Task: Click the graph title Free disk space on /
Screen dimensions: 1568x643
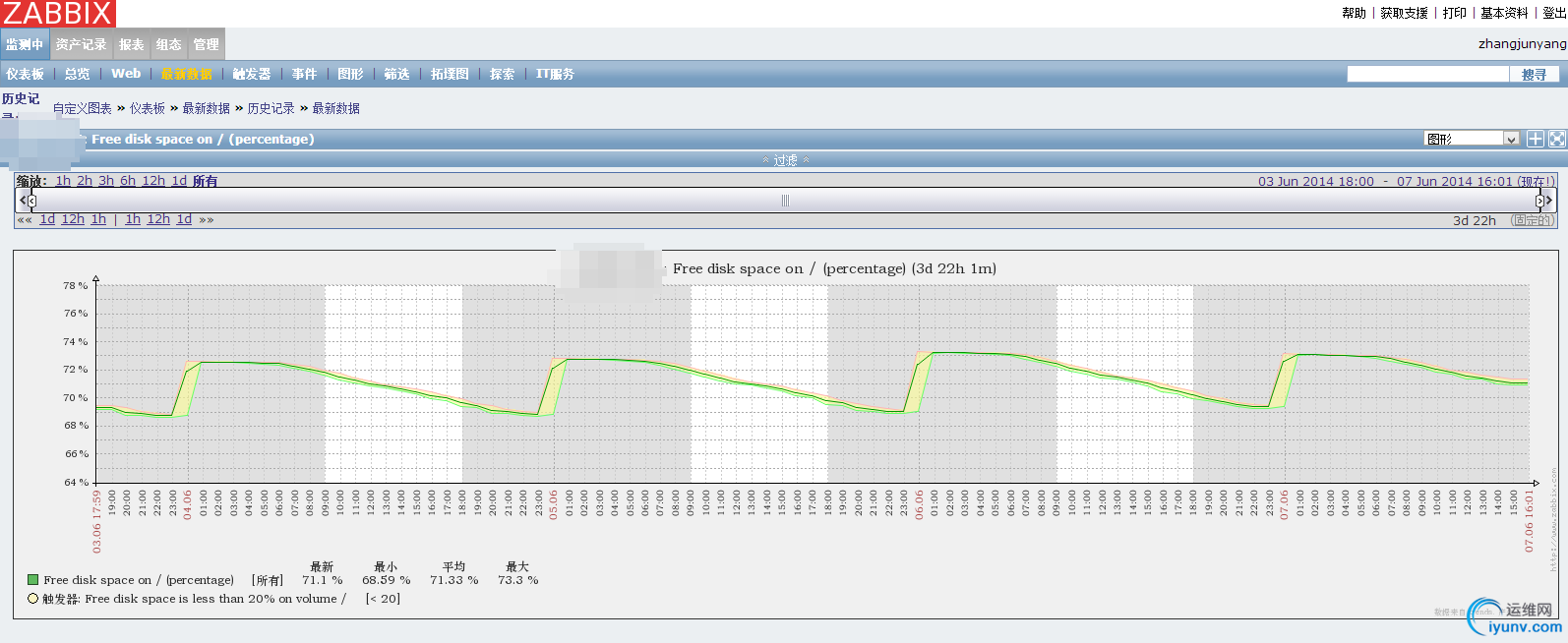Action: click(x=834, y=268)
